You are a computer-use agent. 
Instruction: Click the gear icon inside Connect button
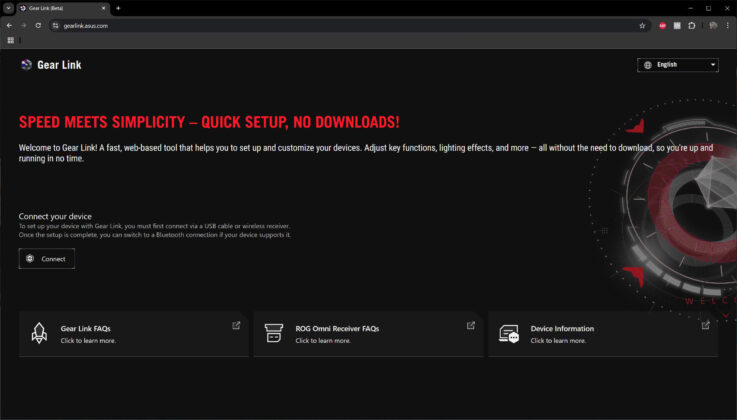click(x=30, y=258)
